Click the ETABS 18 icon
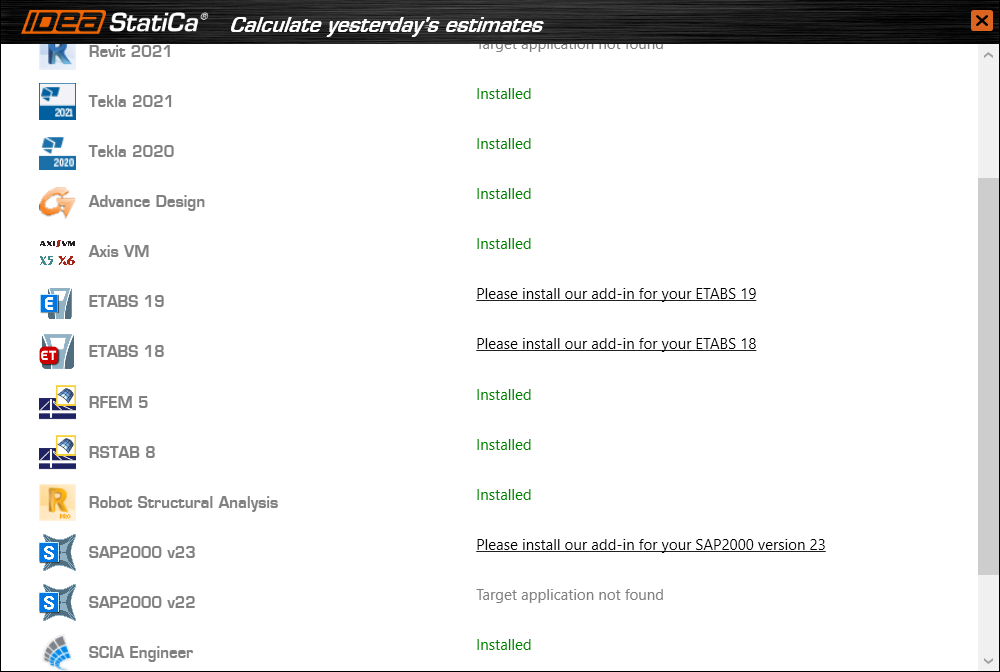The width and height of the screenshot is (1000, 672). click(57, 352)
